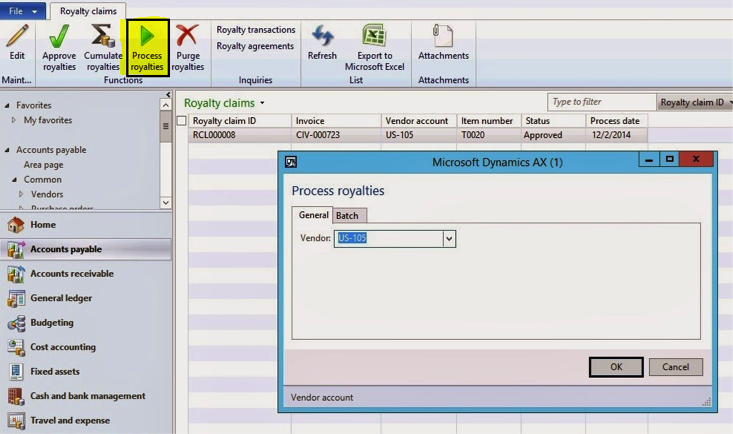Collapse Accounts payable tree node
This screenshot has width=733, height=434.
(x=7, y=150)
